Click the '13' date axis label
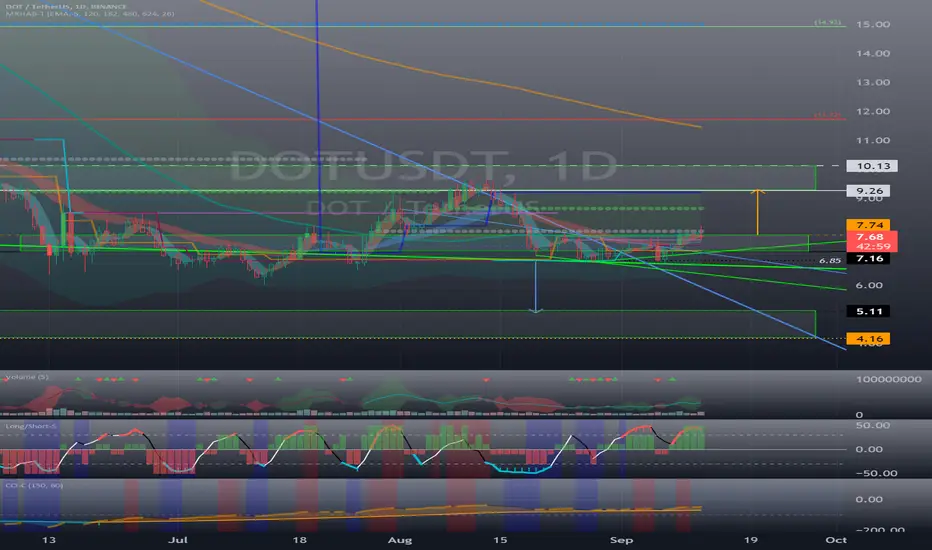This screenshot has height=550, width=932. (x=49, y=540)
